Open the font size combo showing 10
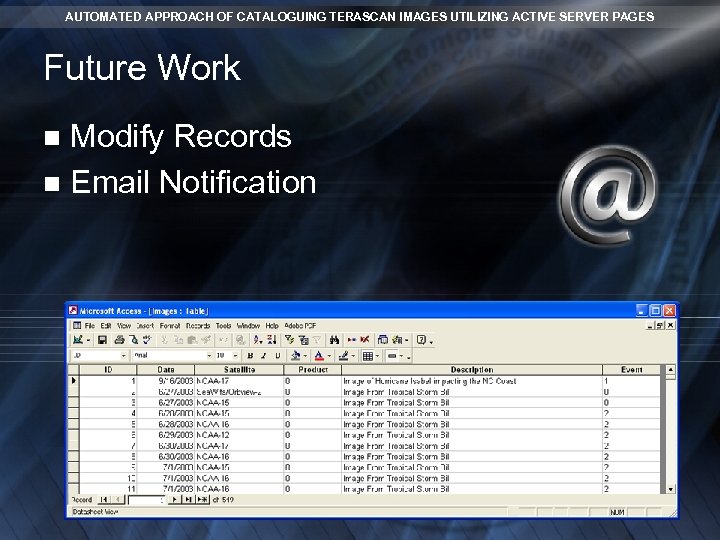 pyautogui.click(x=227, y=356)
